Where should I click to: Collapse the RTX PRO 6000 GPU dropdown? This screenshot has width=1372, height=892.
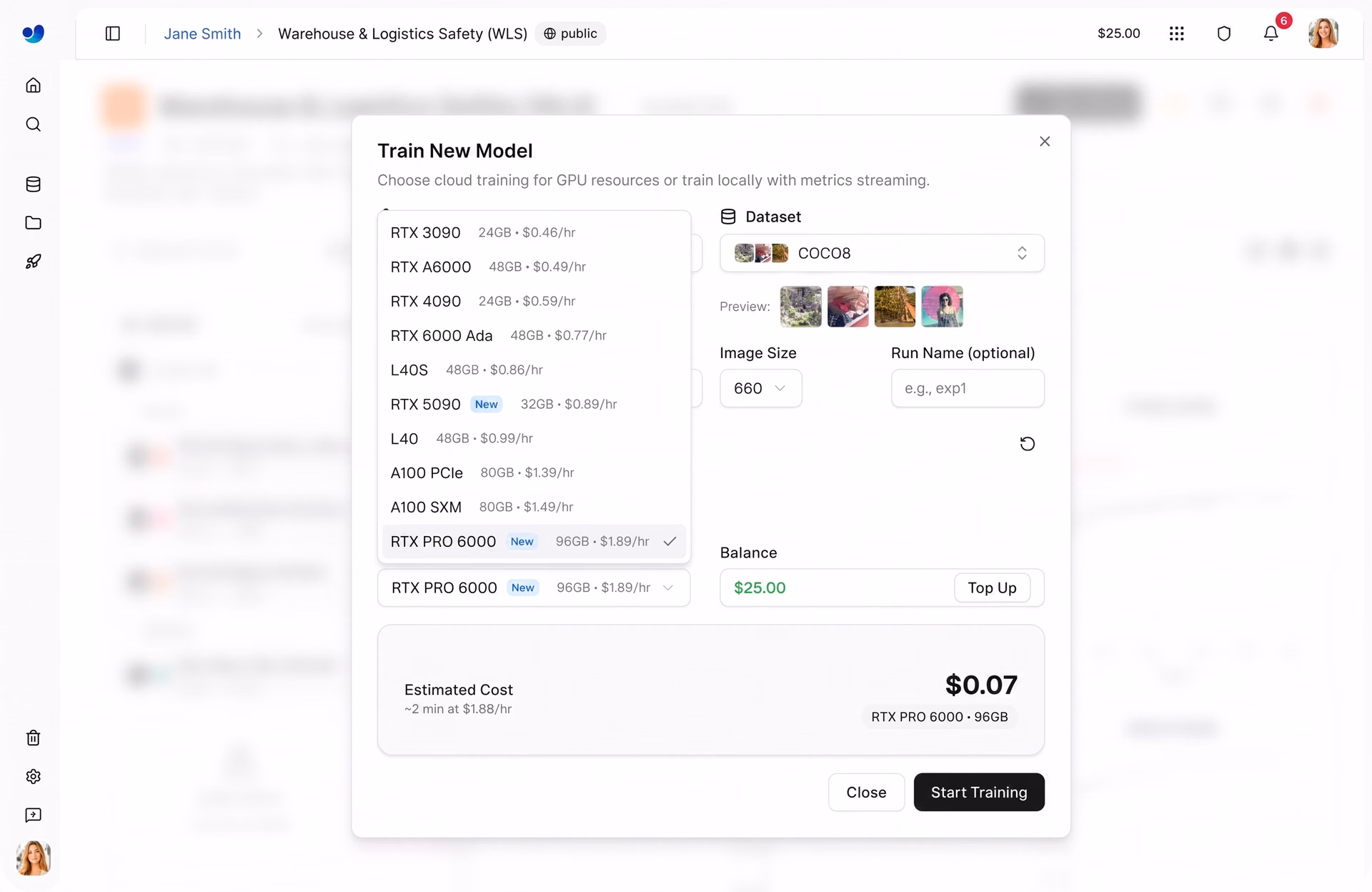coord(534,588)
